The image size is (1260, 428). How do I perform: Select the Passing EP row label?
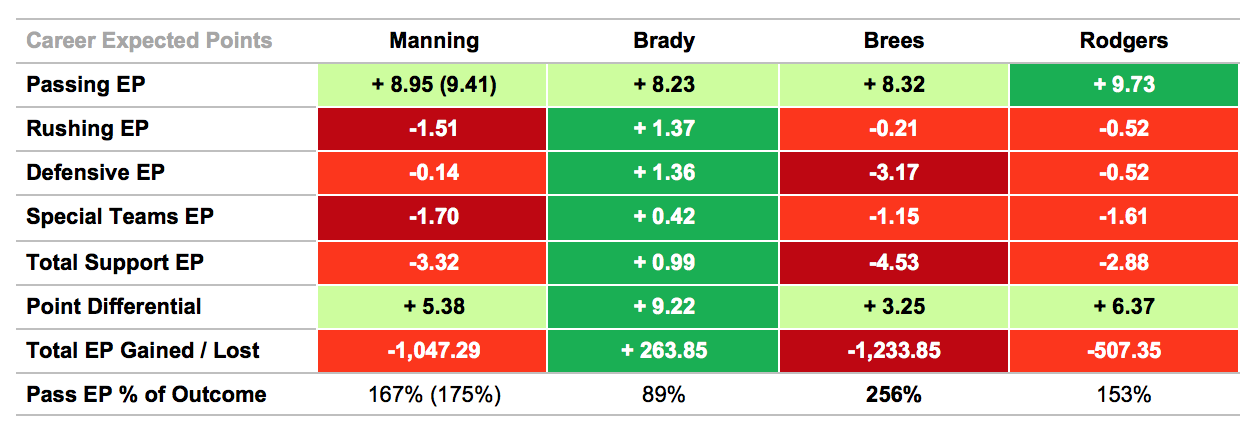click(86, 85)
